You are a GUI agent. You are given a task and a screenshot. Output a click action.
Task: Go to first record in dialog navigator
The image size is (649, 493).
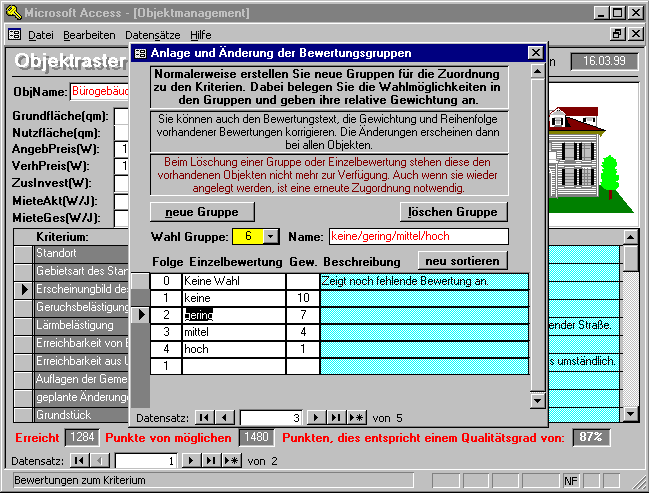click(204, 417)
